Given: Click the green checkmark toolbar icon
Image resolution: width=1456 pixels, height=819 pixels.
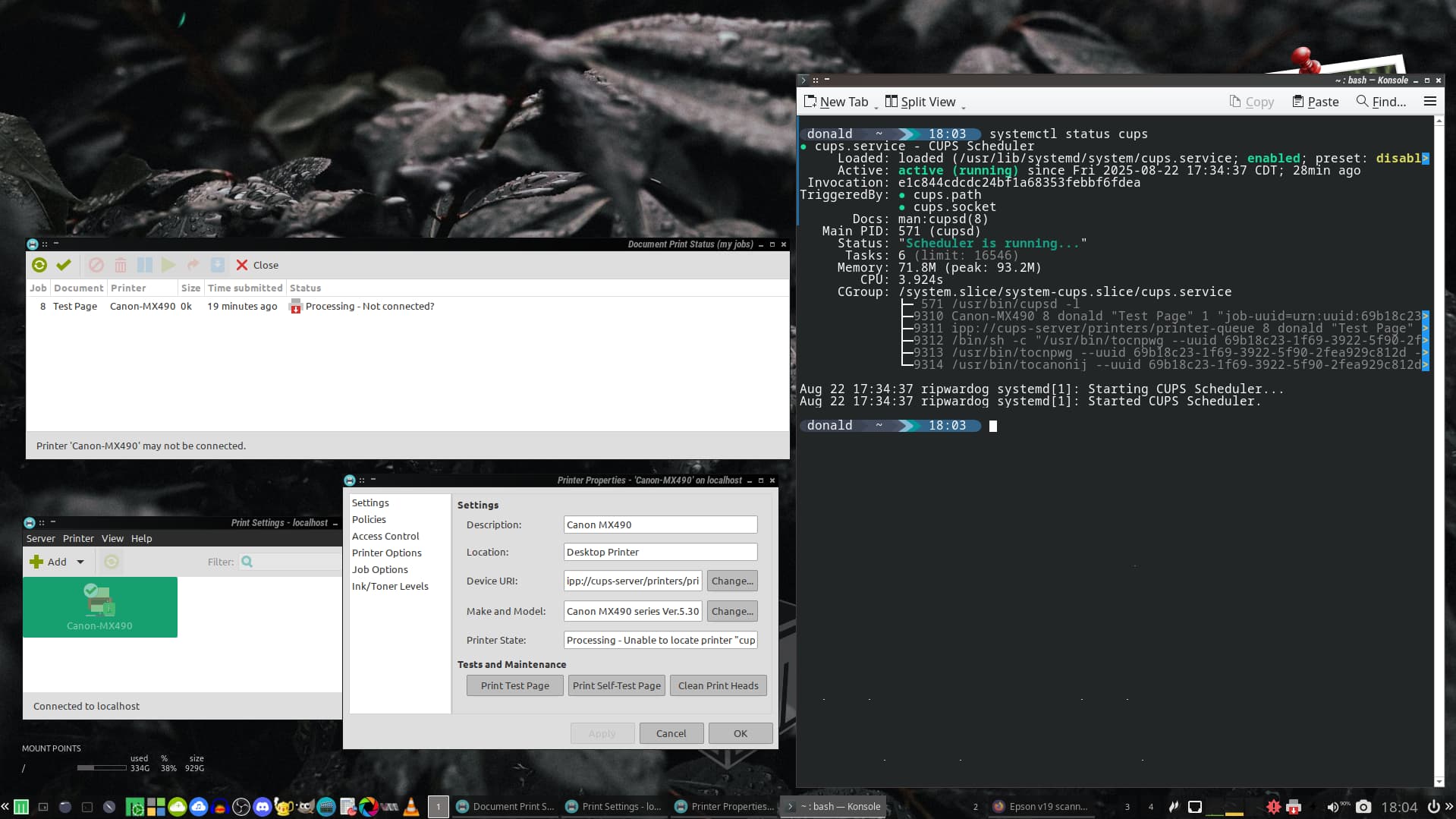Looking at the screenshot, I should (64, 265).
